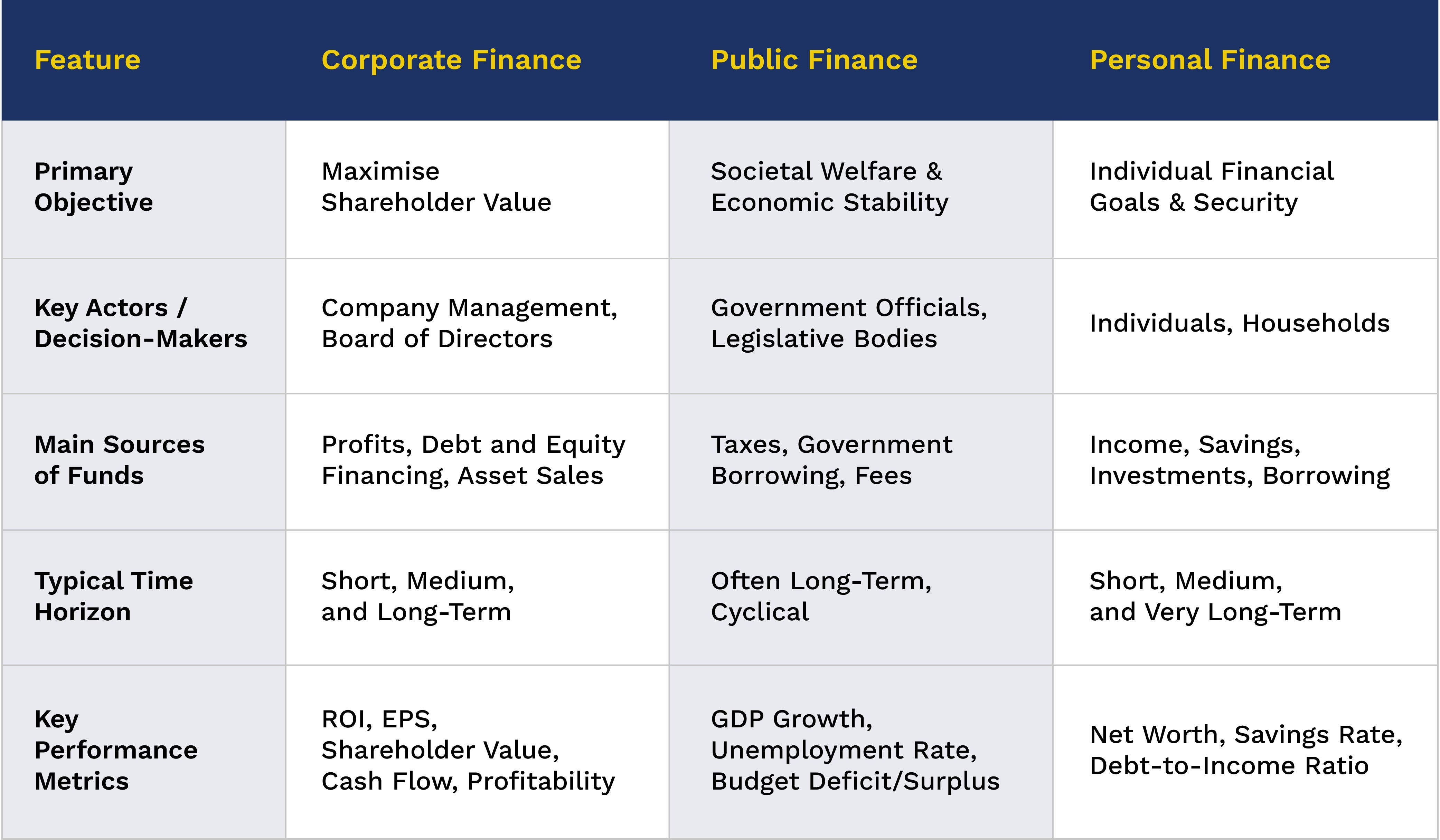Select Company Management, Board of Directors cell
Image resolution: width=1440 pixels, height=840 pixels.
469,323
